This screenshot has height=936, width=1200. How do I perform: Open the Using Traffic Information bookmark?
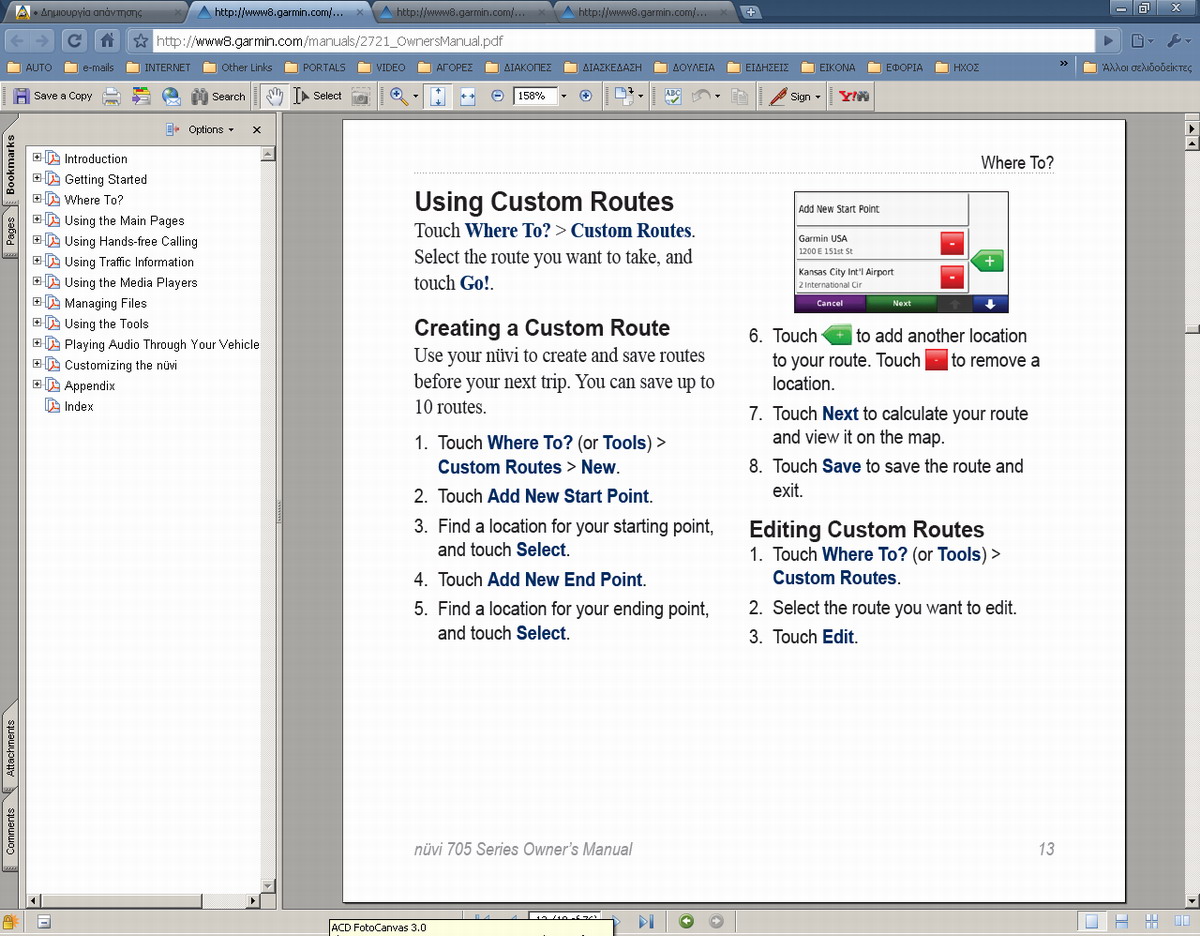click(129, 262)
